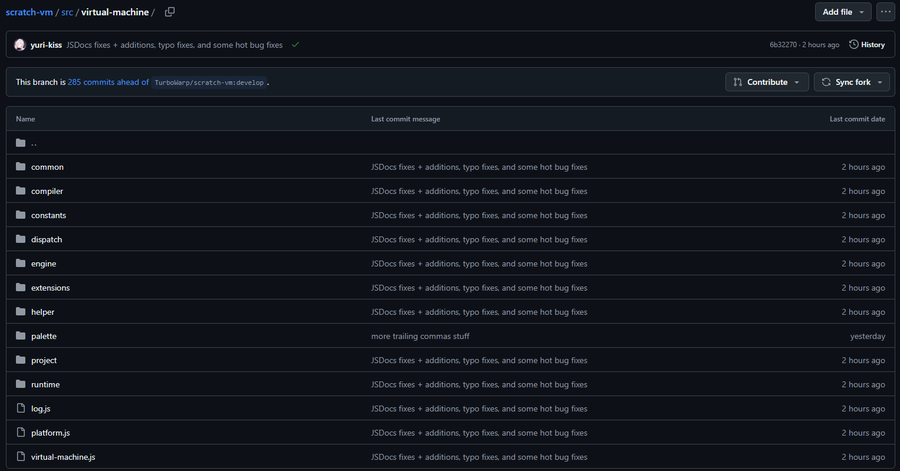Click the Last commit message column header
Screen dimensions: 900x471
coord(405,119)
